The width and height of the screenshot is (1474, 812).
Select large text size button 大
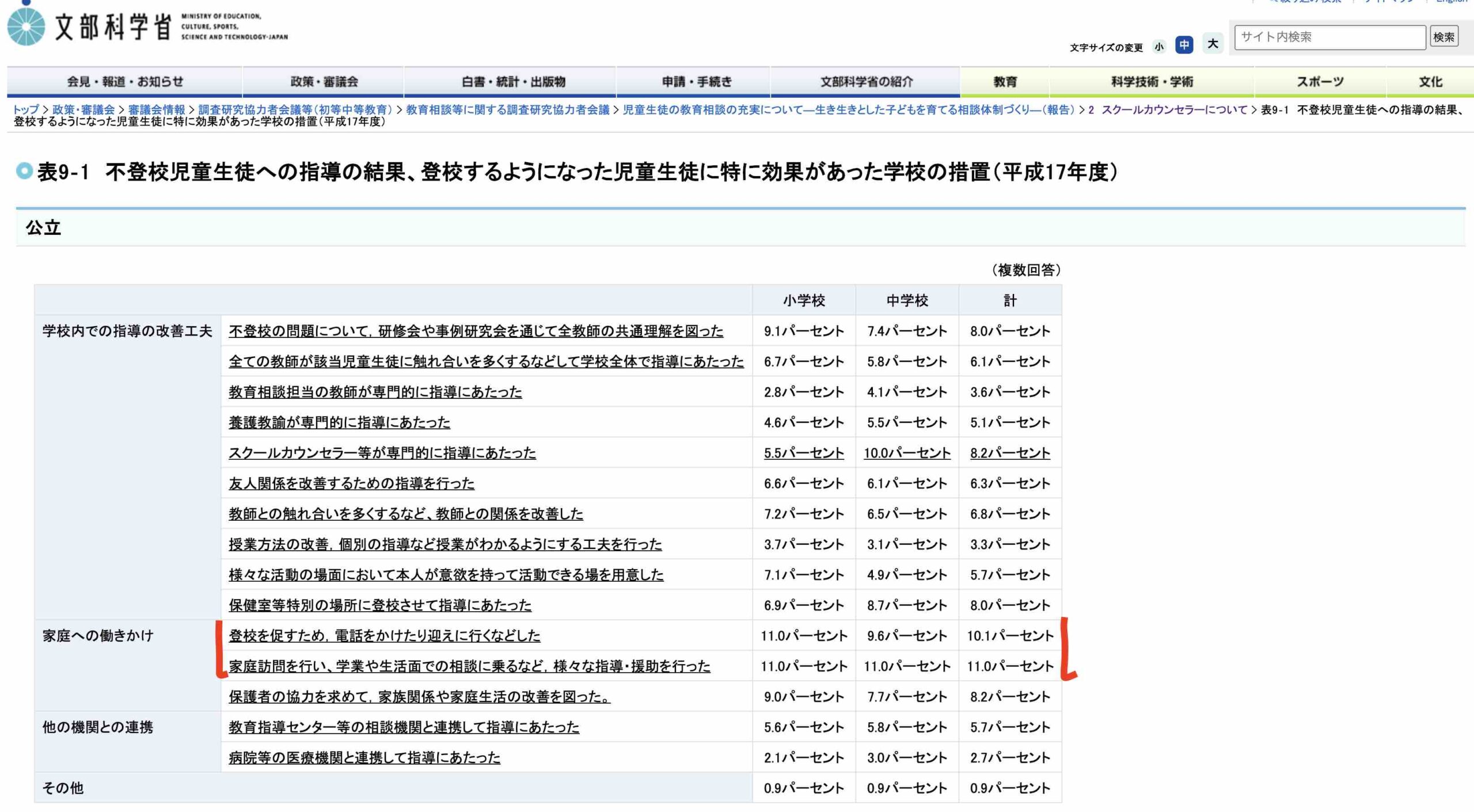coord(1213,44)
